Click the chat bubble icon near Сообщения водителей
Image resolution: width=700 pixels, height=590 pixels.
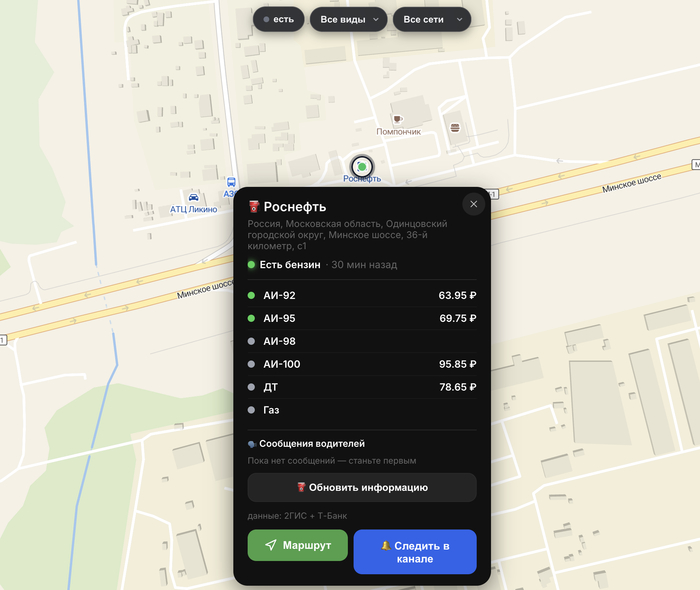pos(252,444)
